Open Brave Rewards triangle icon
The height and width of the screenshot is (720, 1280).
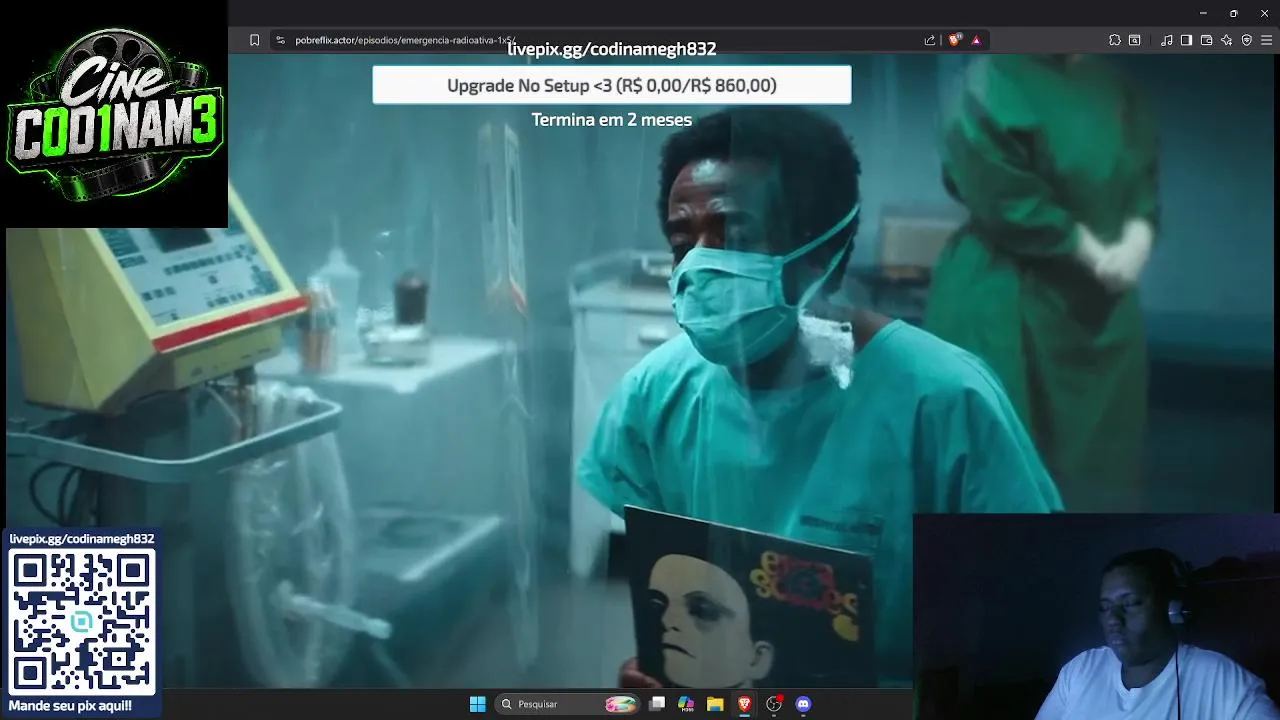[x=976, y=40]
